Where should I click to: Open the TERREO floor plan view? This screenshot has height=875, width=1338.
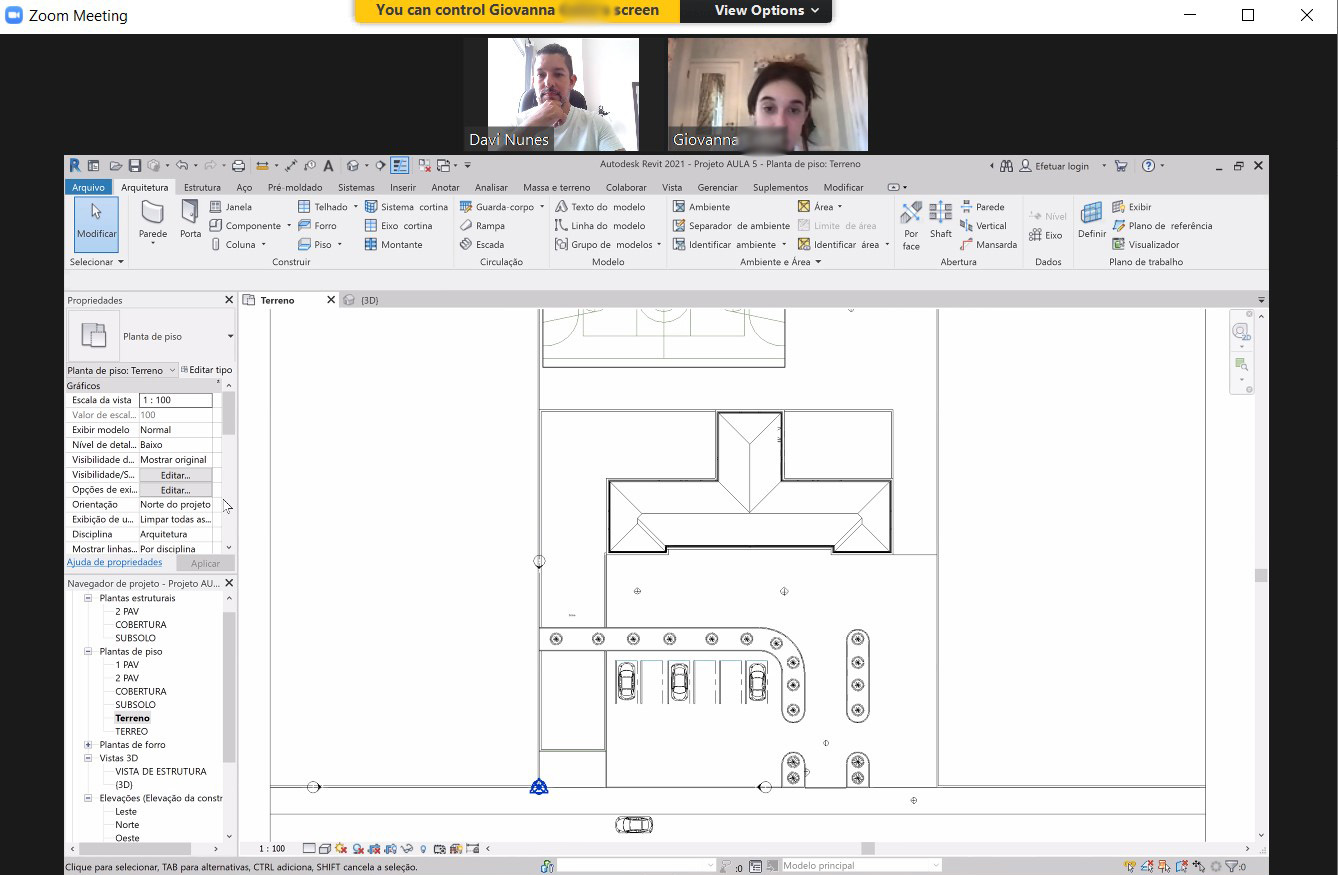(x=131, y=732)
